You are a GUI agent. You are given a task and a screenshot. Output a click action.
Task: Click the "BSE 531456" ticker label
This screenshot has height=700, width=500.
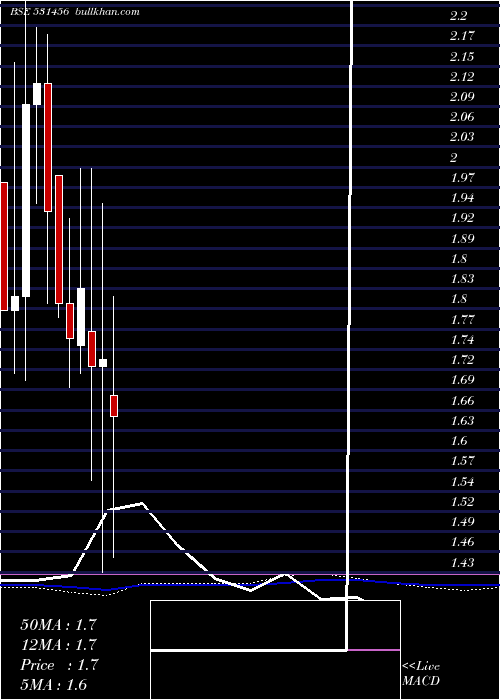click(x=40, y=12)
